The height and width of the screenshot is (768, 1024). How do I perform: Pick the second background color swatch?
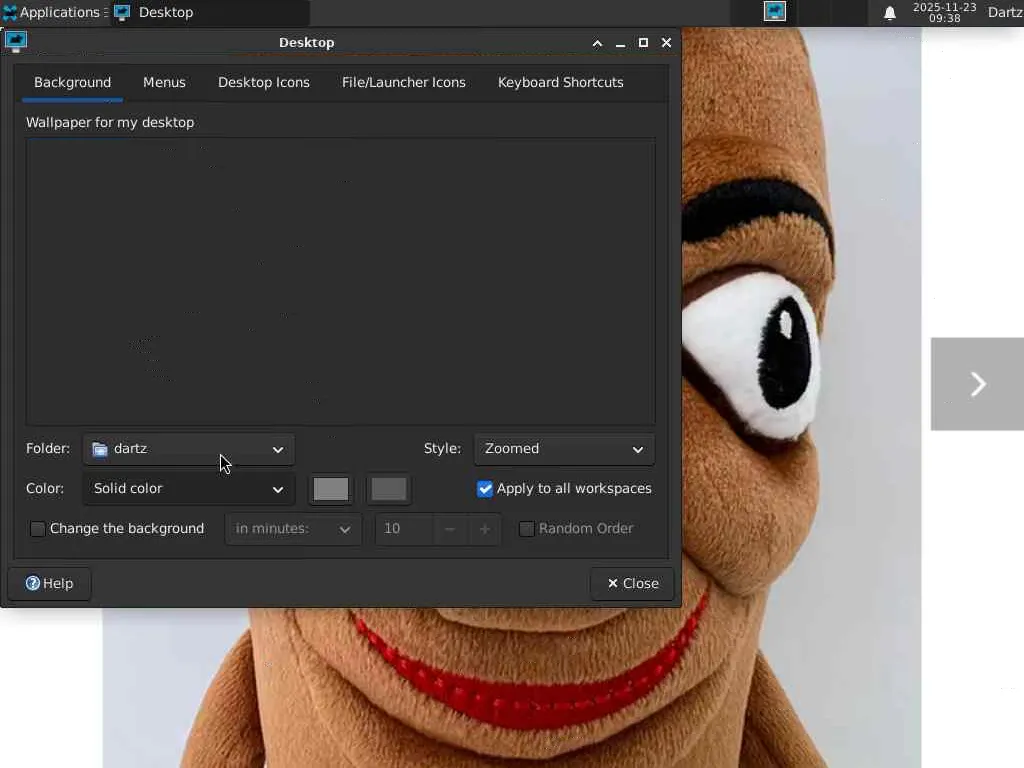point(389,489)
